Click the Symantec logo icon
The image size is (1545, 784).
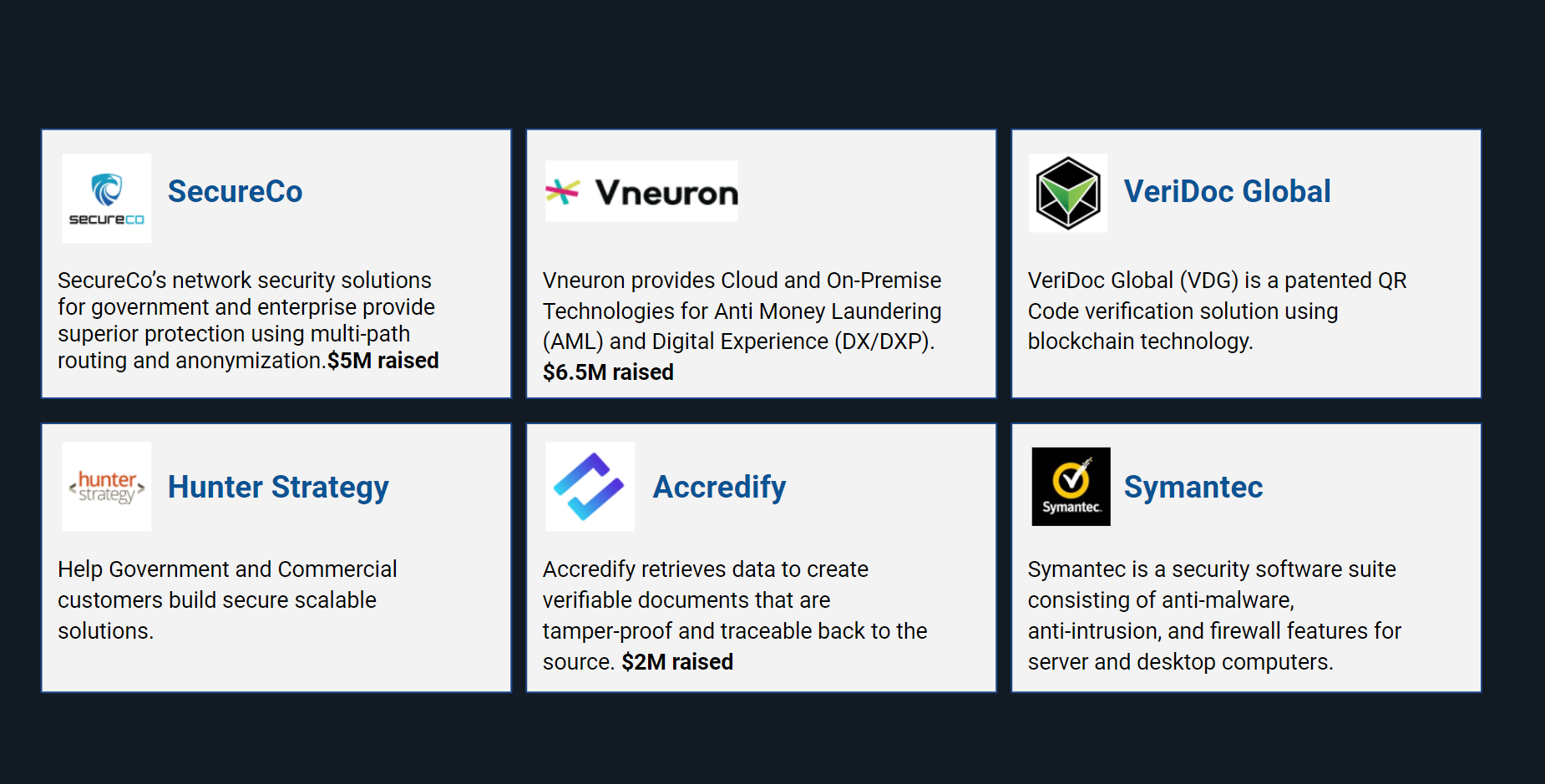[1071, 487]
